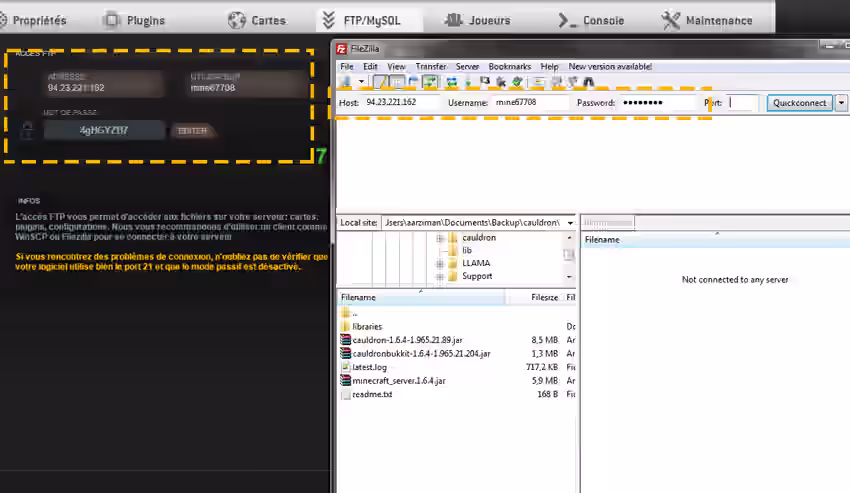Expand the cauldron folder tree node
This screenshot has width=850, height=493.
440,238
